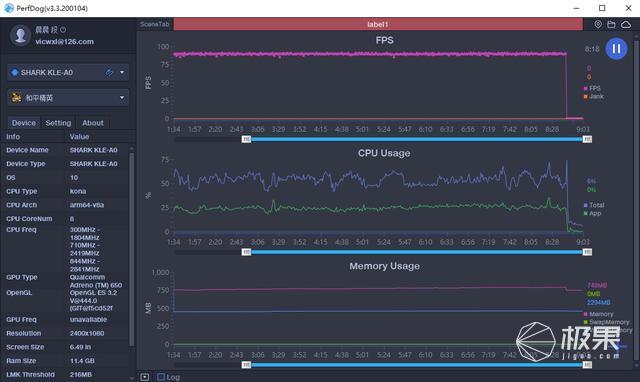Toggle the FPS legend entry
Viewport: 640px width, 382px height.
592,88
